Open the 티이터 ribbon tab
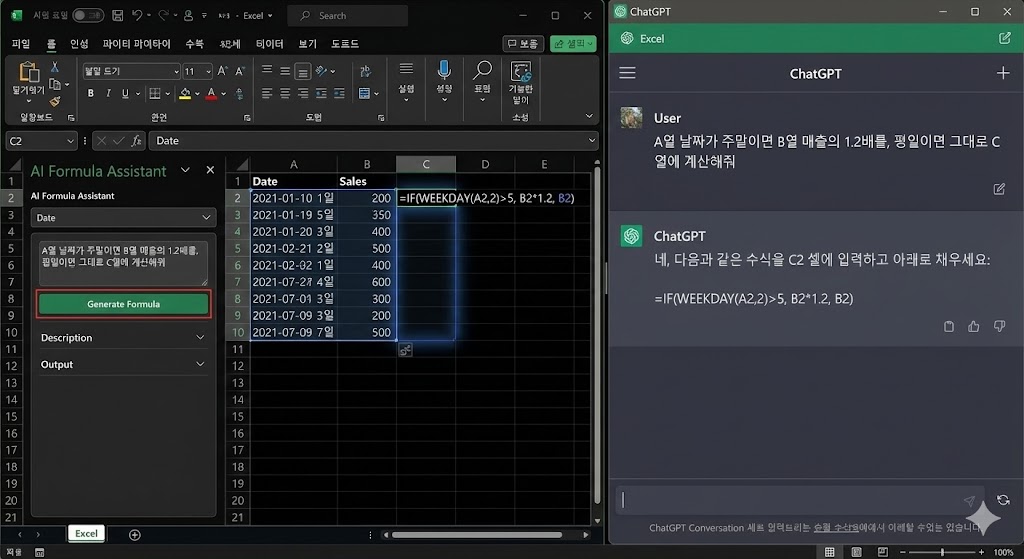 point(270,44)
